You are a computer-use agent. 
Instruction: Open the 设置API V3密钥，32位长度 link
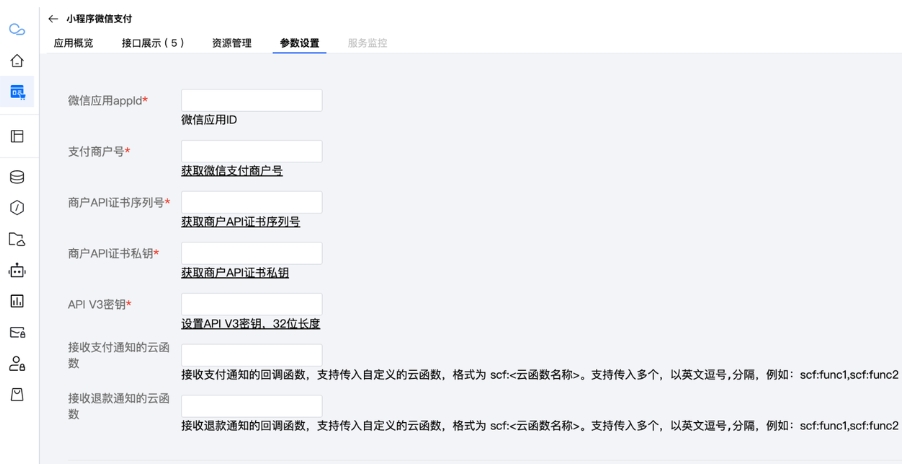251,324
